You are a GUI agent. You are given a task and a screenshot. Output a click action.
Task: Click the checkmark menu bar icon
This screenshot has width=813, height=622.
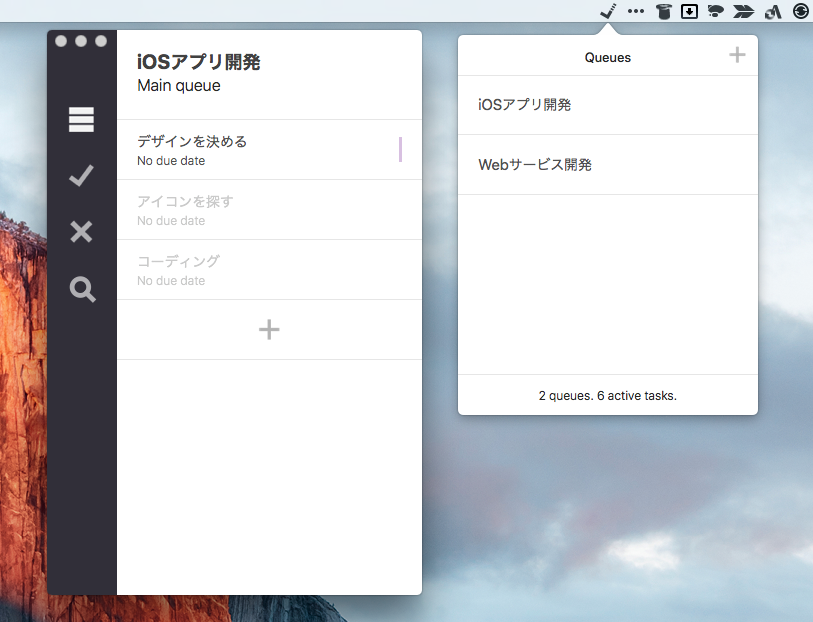608,11
